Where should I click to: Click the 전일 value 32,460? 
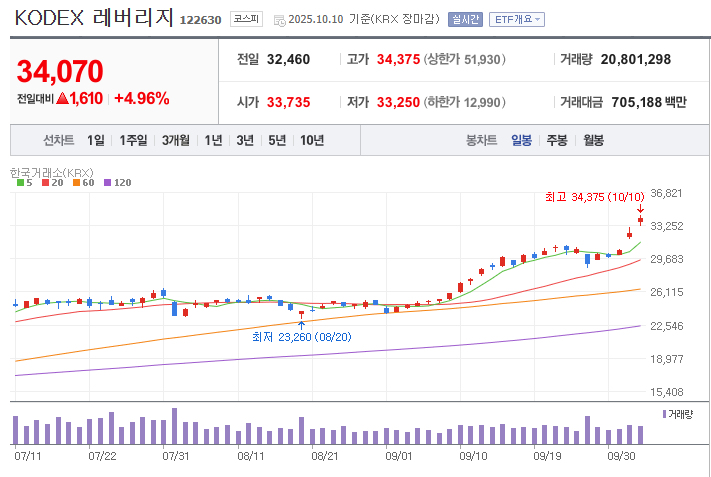[288, 59]
